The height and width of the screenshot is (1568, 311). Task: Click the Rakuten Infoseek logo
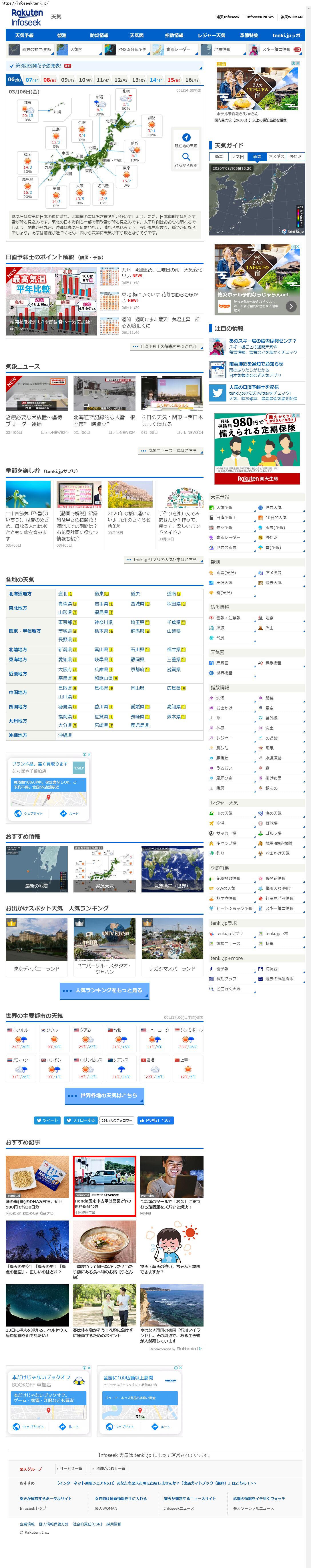coord(27,17)
